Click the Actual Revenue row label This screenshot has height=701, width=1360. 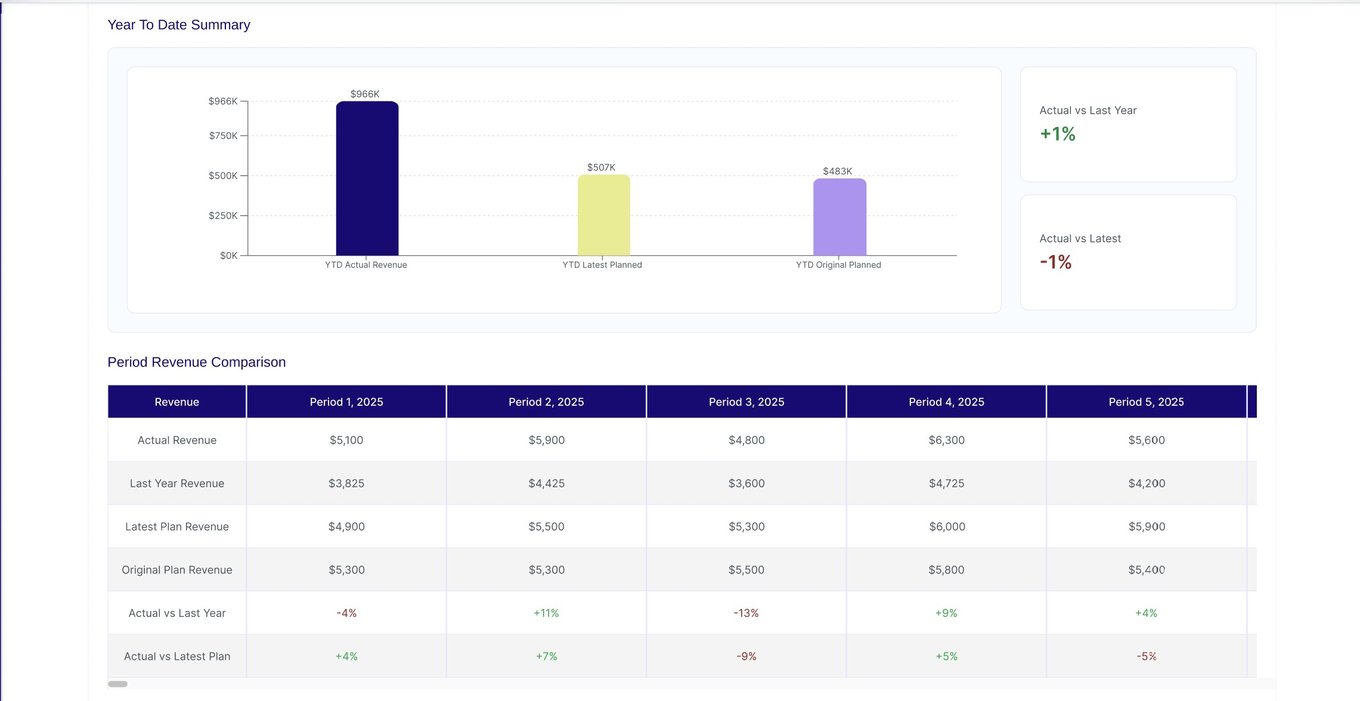[x=177, y=440]
